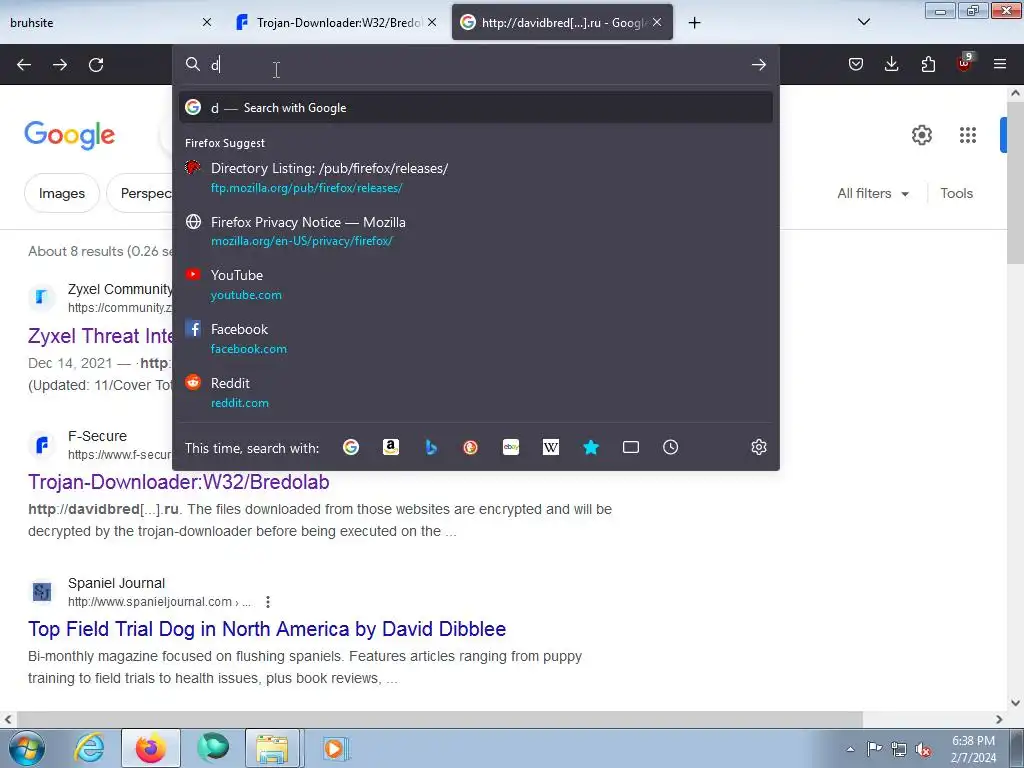Close the bruhsite tab
Image resolution: width=1024 pixels, height=768 pixels.
(207, 22)
